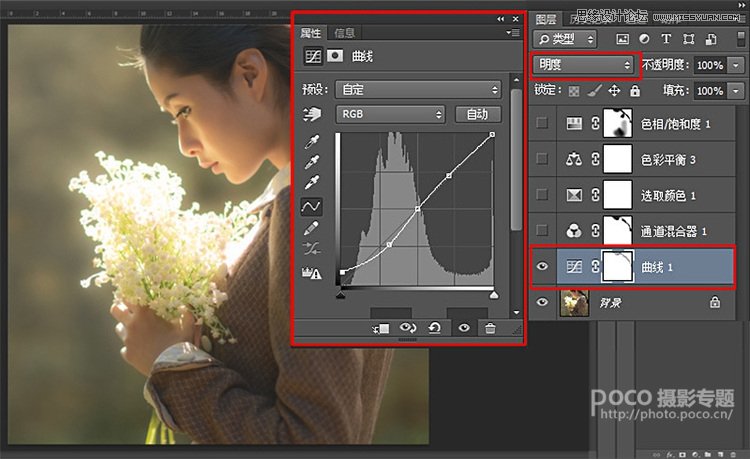Pick the black point eyedropper
The height and width of the screenshot is (459, 750).
(312, 142)
